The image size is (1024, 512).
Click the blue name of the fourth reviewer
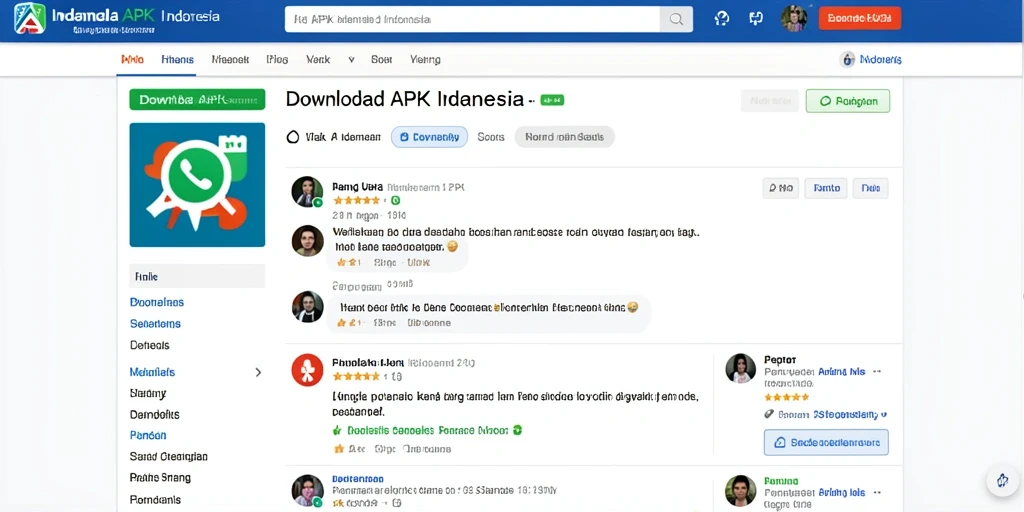click(358, 479)
